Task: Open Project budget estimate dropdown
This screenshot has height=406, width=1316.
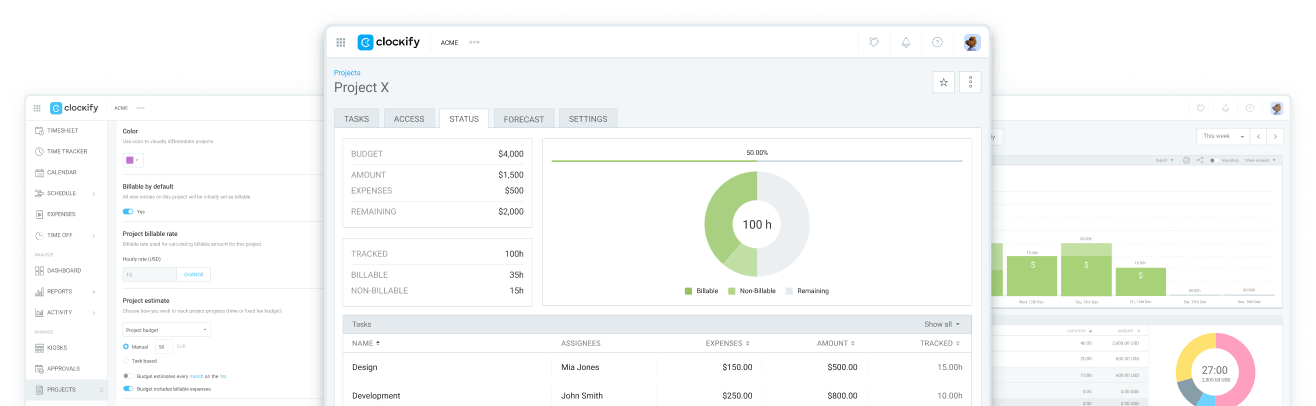Action: click(166, 329)
